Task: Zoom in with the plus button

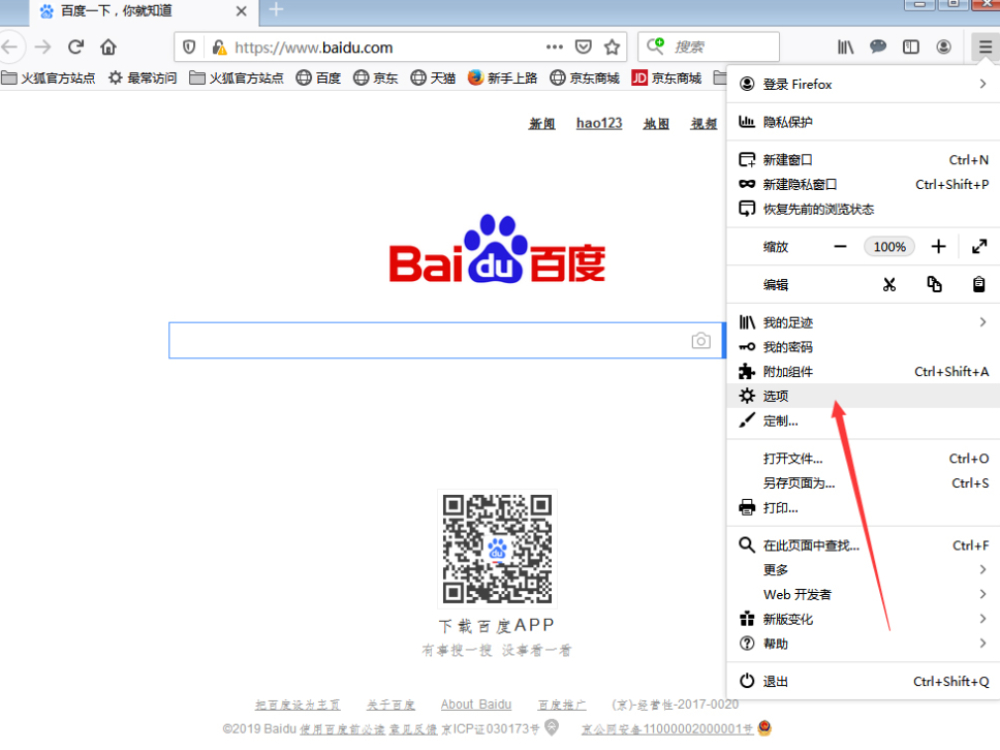Action: tap(938, 247)
